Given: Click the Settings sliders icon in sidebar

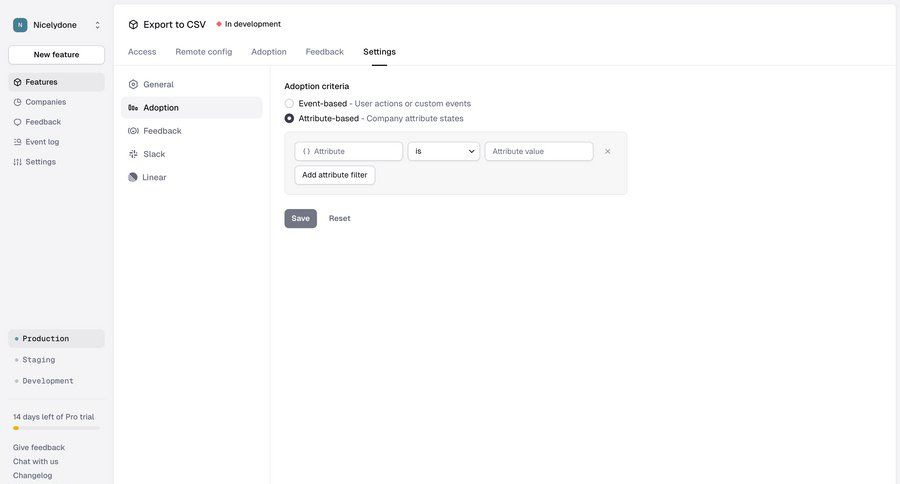Looking at the screenshot, I should click(17, 162).
